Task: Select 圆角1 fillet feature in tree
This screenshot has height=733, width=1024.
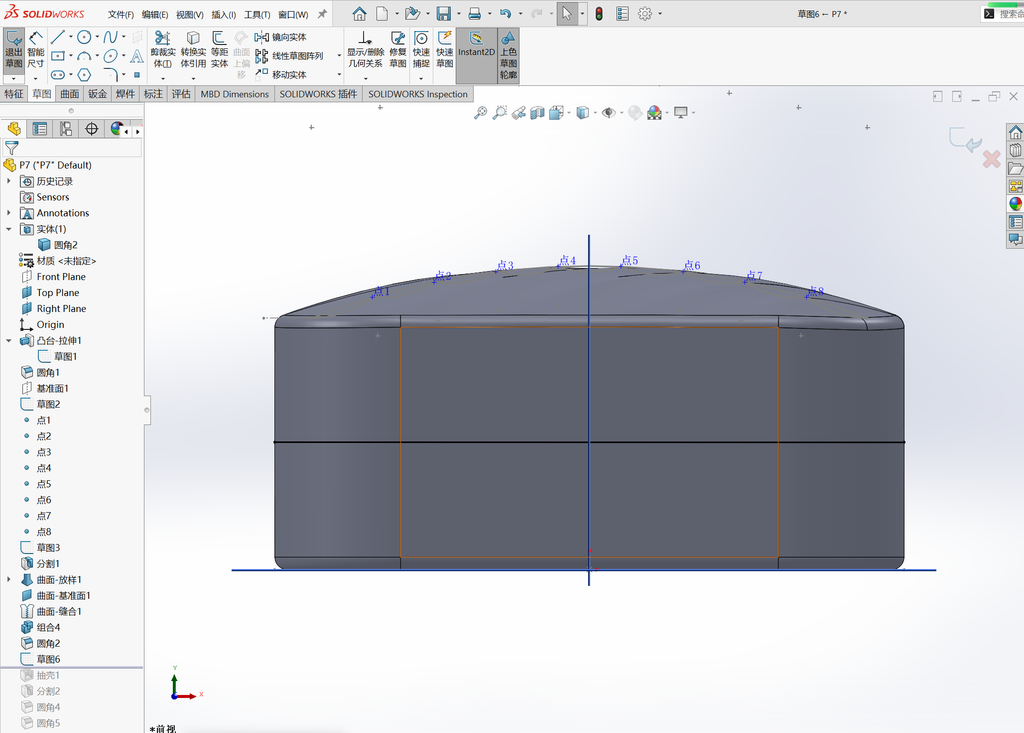Action: [48, 372]
